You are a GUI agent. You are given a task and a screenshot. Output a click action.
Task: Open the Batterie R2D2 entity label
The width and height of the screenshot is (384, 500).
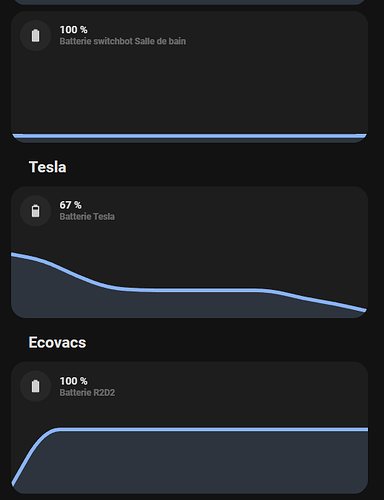(x=87, y=392)
